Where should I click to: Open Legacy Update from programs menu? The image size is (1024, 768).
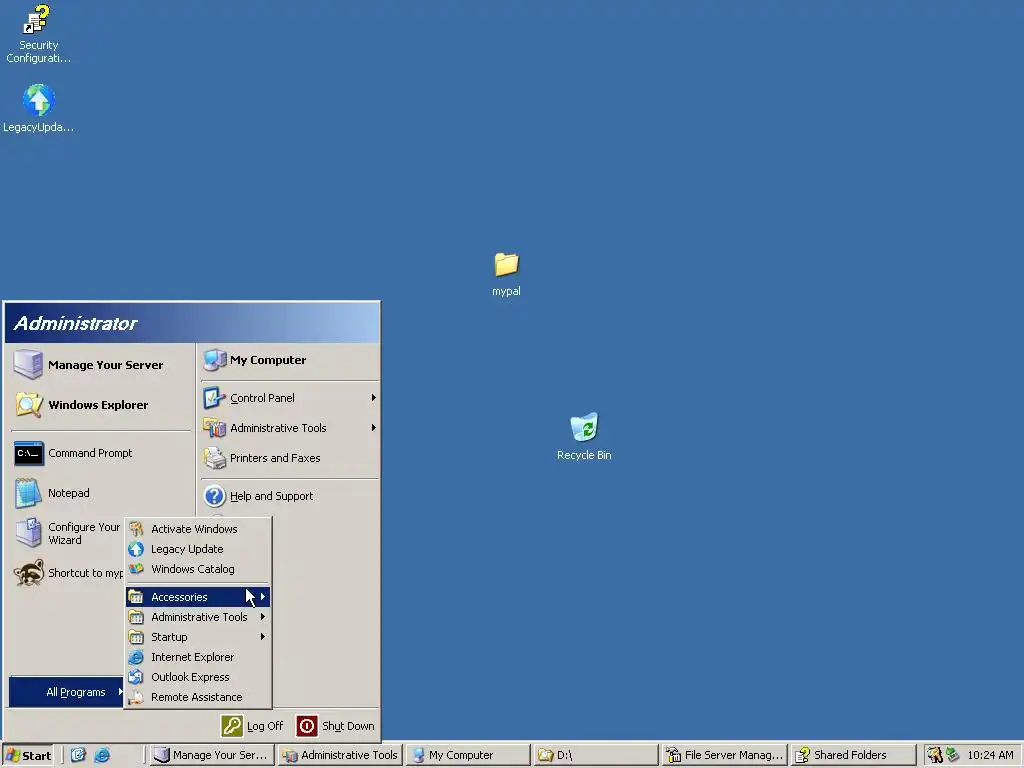(x=198, y=549)
